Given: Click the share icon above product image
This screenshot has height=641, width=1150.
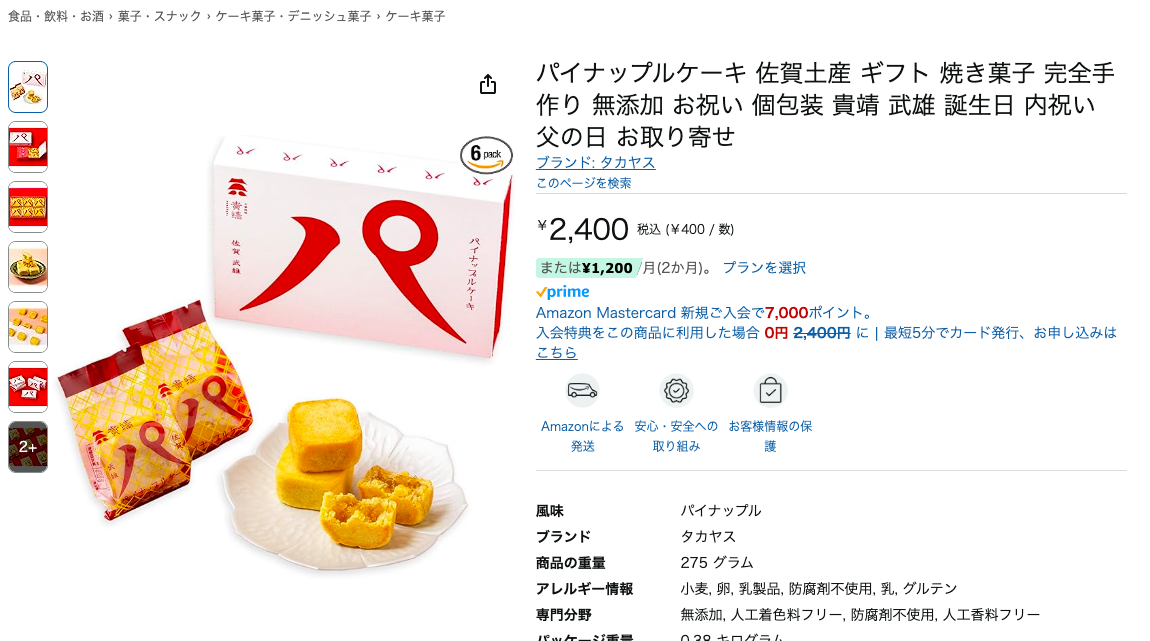Looking at the screenshot, I should (x=488, y=84).
